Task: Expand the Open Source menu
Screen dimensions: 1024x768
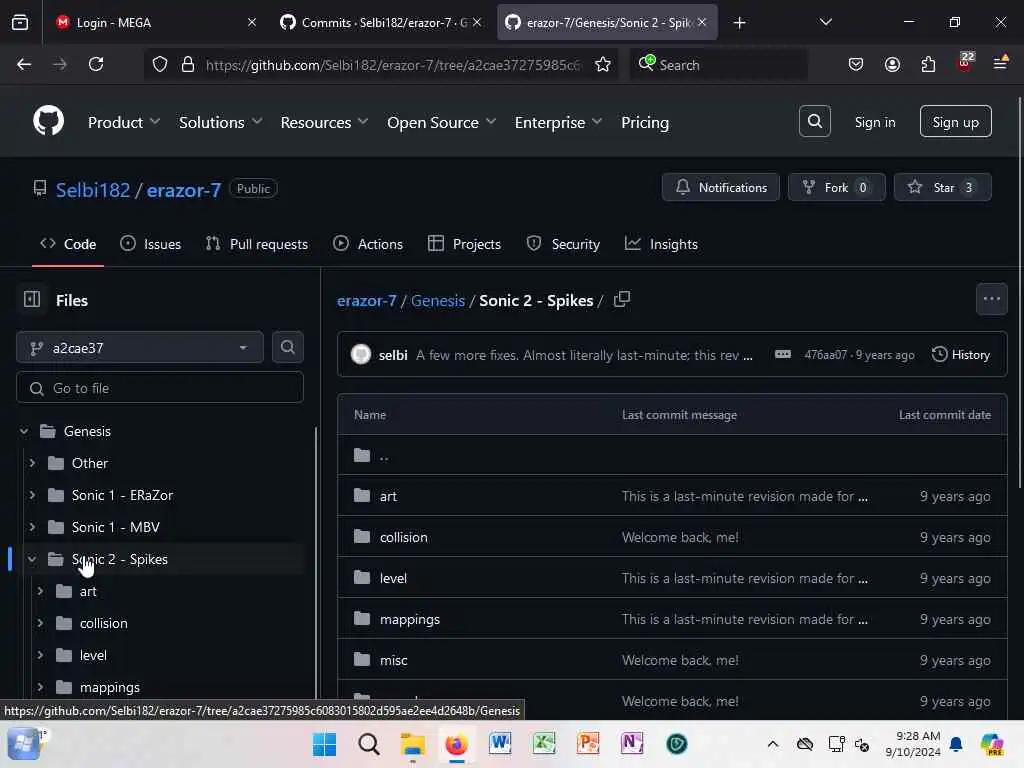Action: [441, 122]
